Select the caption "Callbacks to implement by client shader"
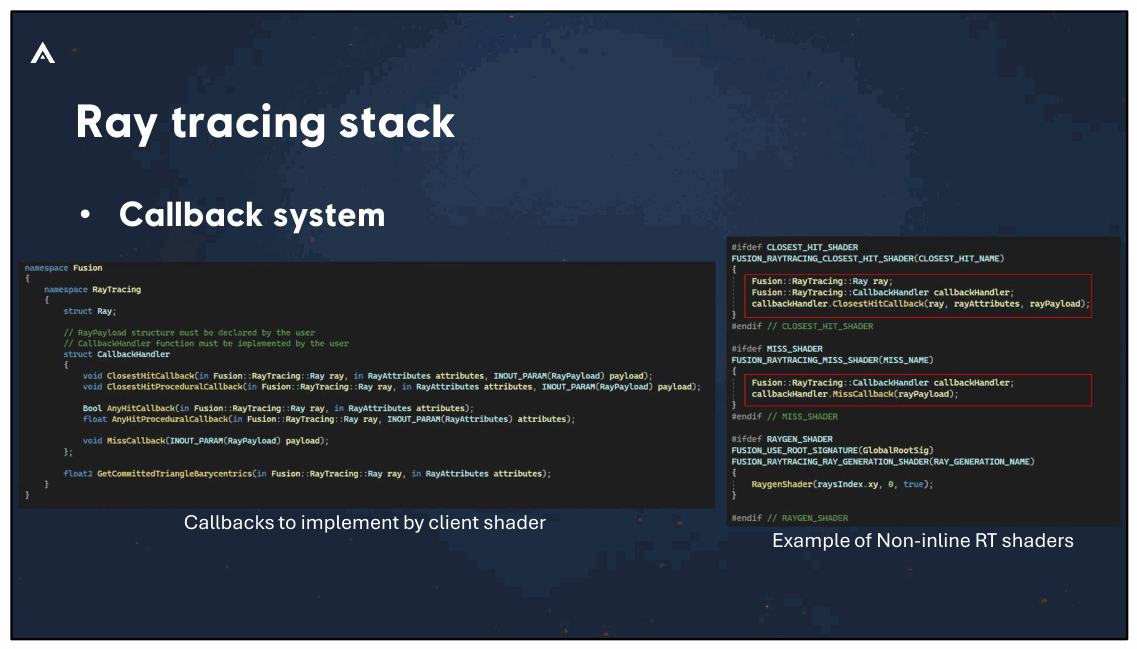 pyautogui.click(x=365, y=522)
